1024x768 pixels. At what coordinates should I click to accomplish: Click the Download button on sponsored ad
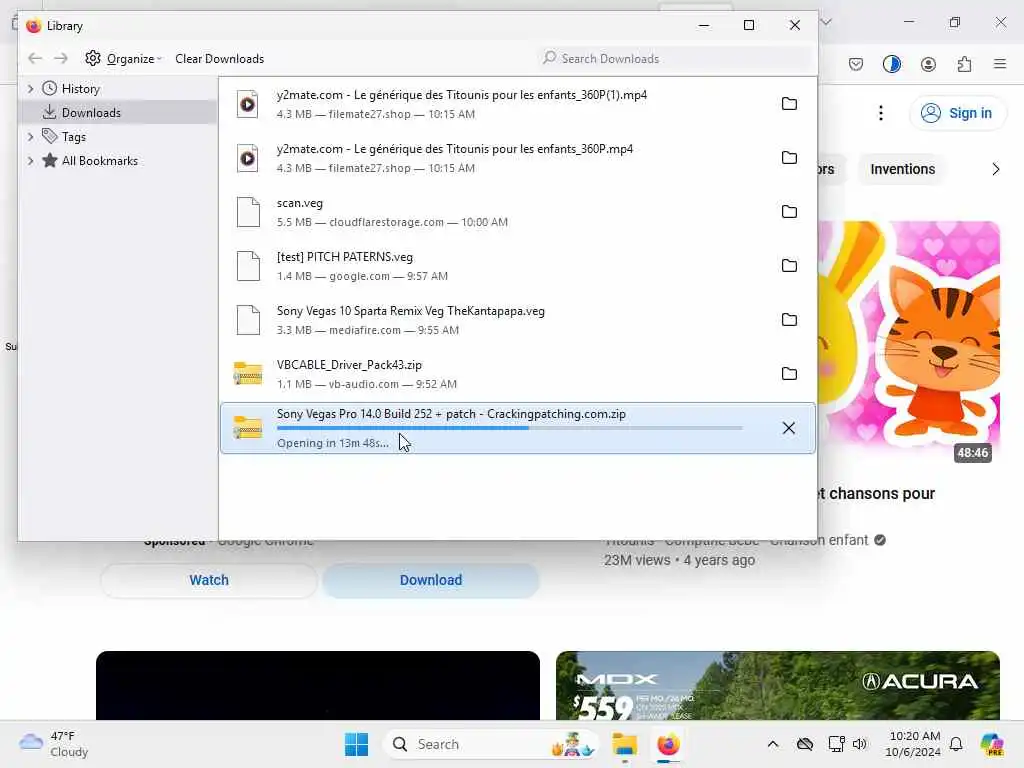pos(431,580)
